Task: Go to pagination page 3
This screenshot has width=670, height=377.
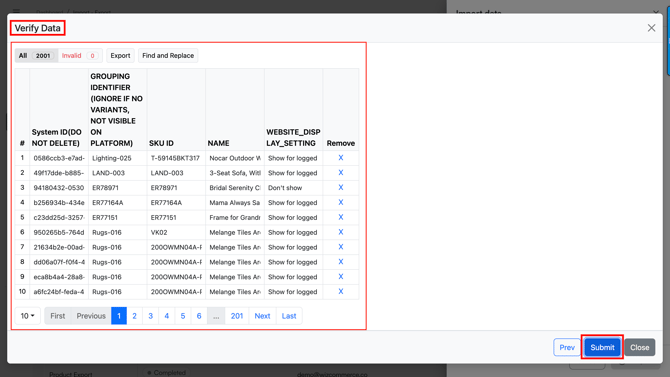Action: [150, 316]
